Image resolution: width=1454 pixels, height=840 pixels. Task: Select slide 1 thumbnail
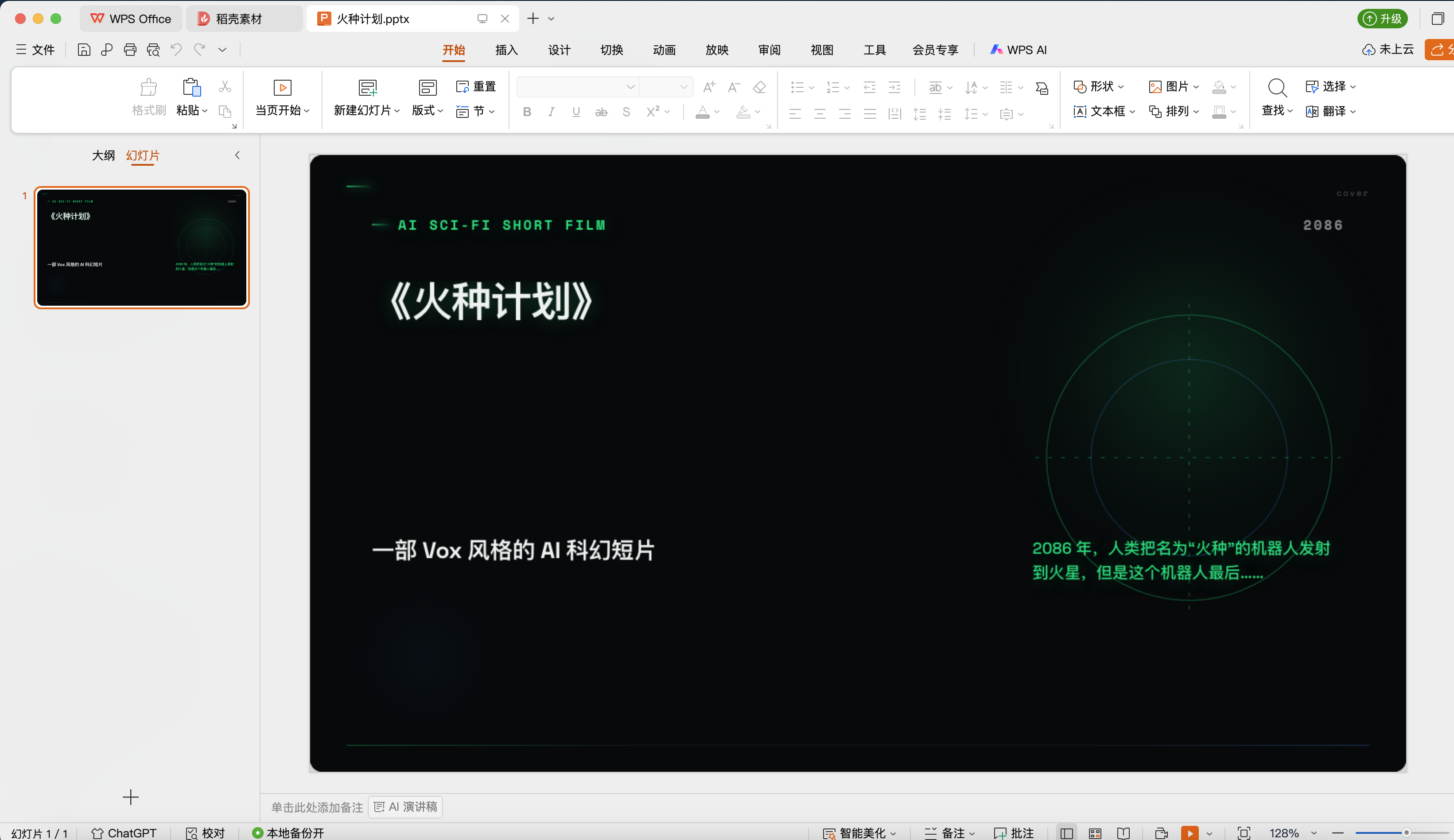pyautogui.click(x=141, y=248)
